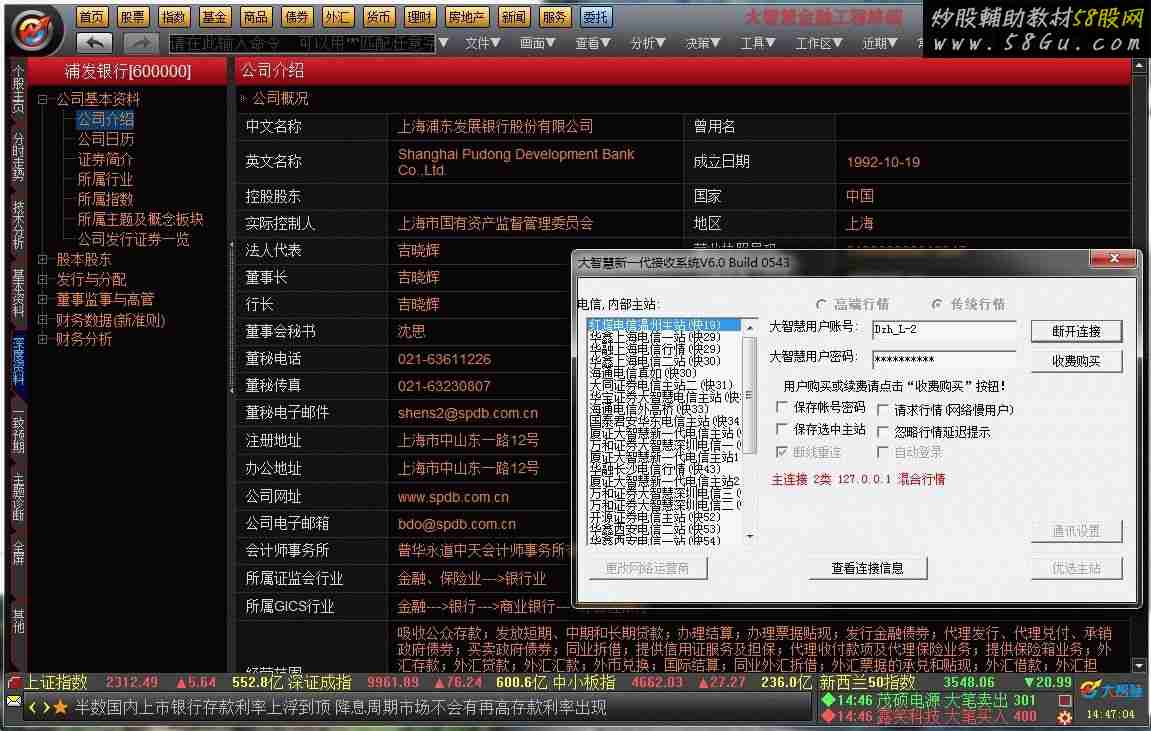
Task: Select 海通电信真如 server entry
Action: coord(643,373)
